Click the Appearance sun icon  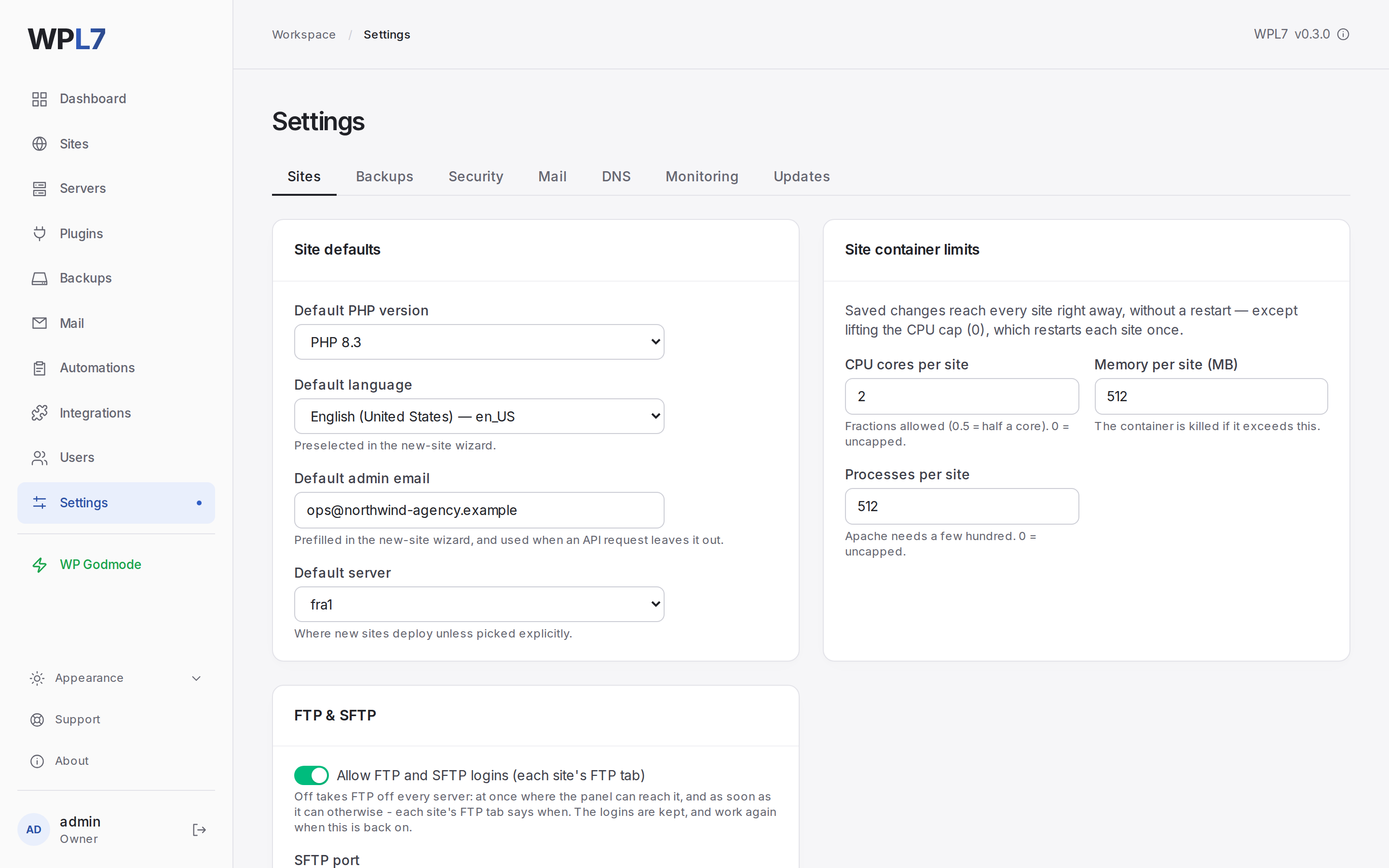37,678
